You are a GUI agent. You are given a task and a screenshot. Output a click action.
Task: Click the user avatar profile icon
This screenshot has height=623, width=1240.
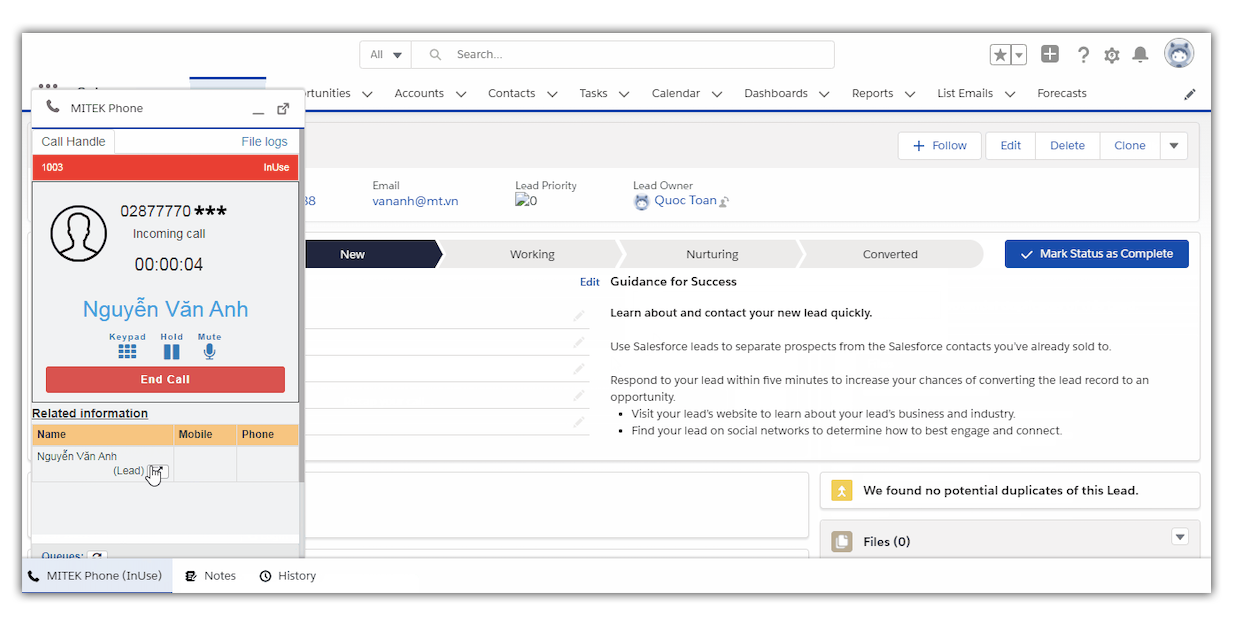click(x=1179, y=54)
